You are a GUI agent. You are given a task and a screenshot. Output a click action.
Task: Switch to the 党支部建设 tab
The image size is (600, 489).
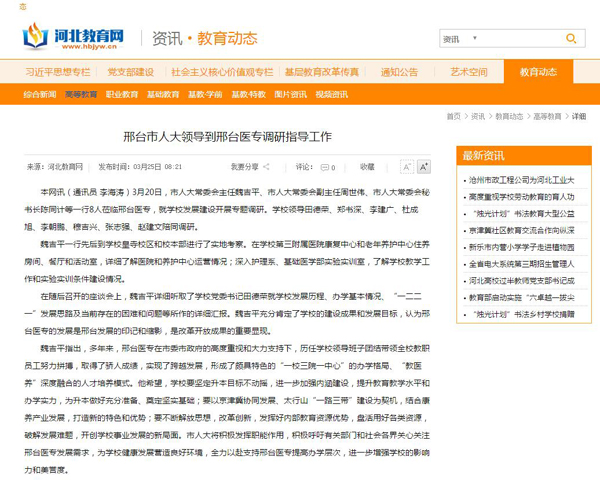[130, 72]
